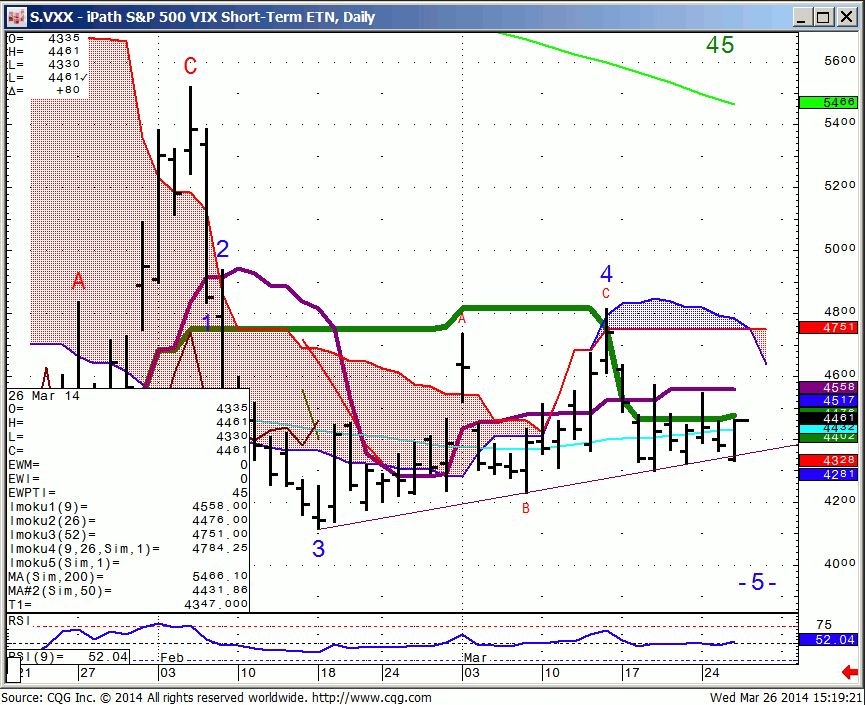
Task: Close the S.VXX chart window
Action: pos(846,17)
